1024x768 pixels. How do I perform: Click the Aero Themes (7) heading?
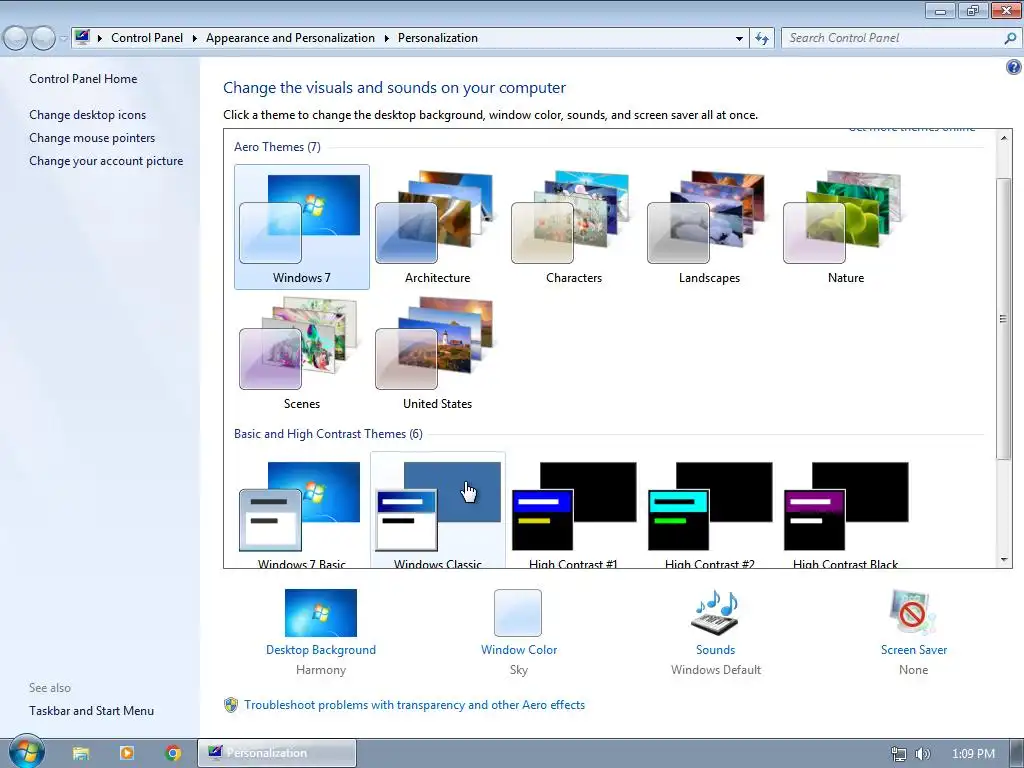click(x=278, y=147)
